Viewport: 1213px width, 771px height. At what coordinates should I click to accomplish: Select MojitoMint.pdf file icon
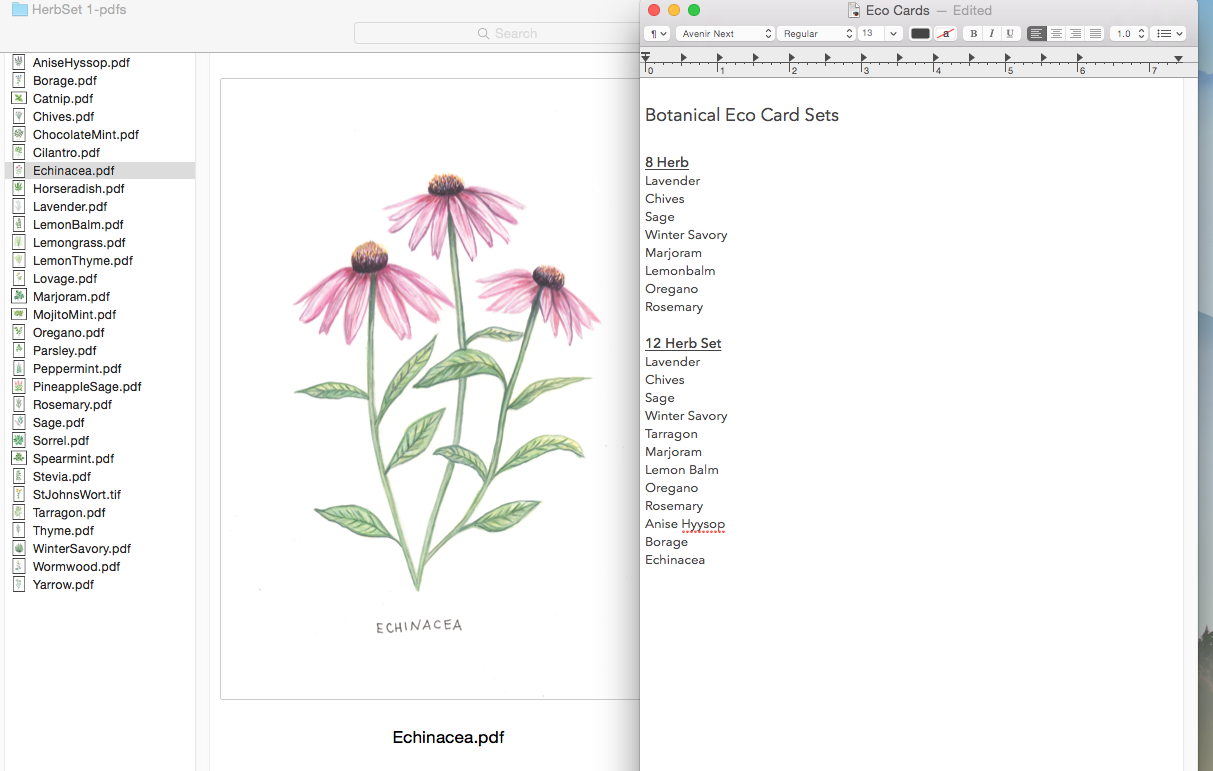[x=19, y=314]
